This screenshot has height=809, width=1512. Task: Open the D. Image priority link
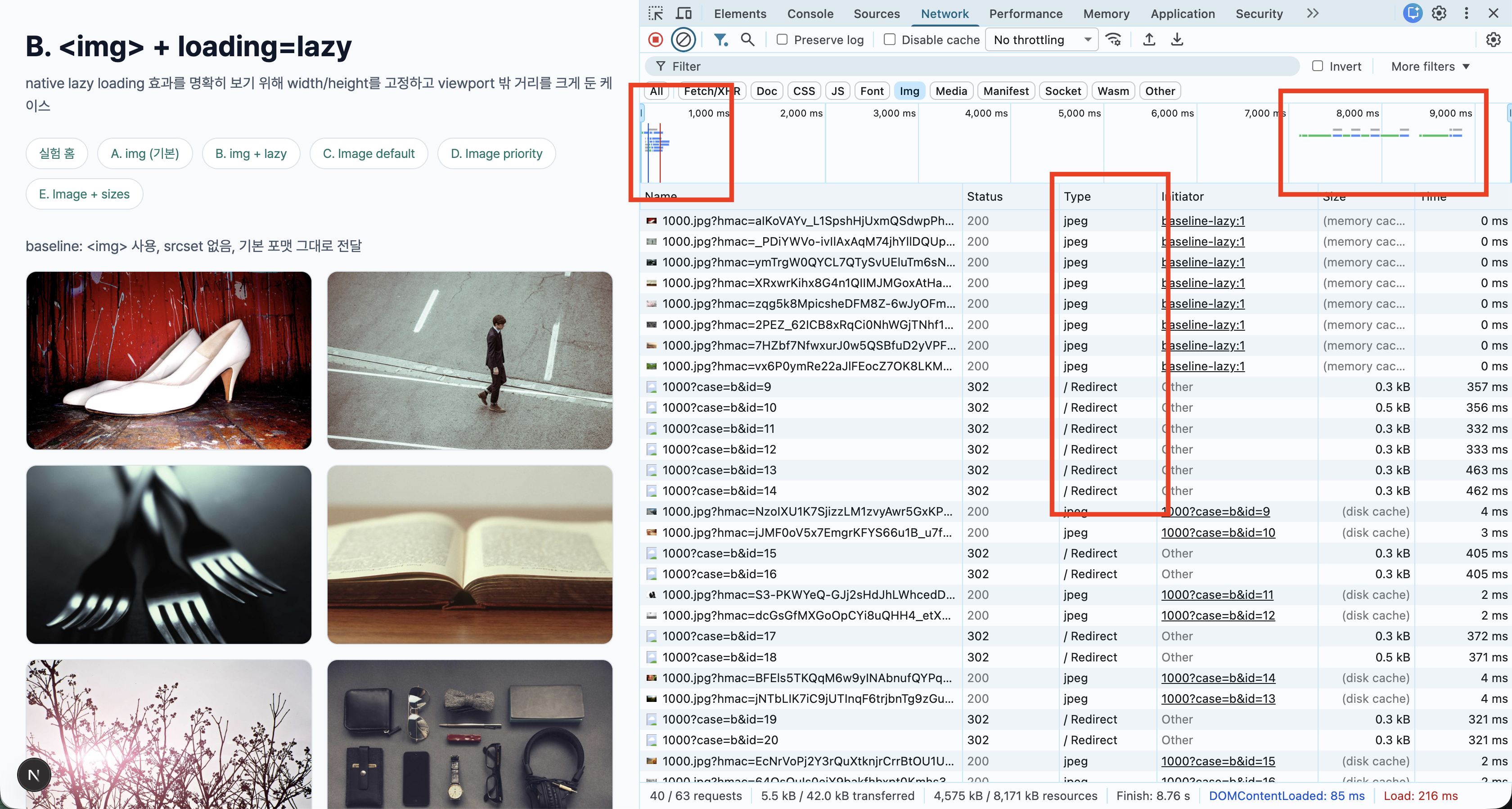(x=496, y=153)
